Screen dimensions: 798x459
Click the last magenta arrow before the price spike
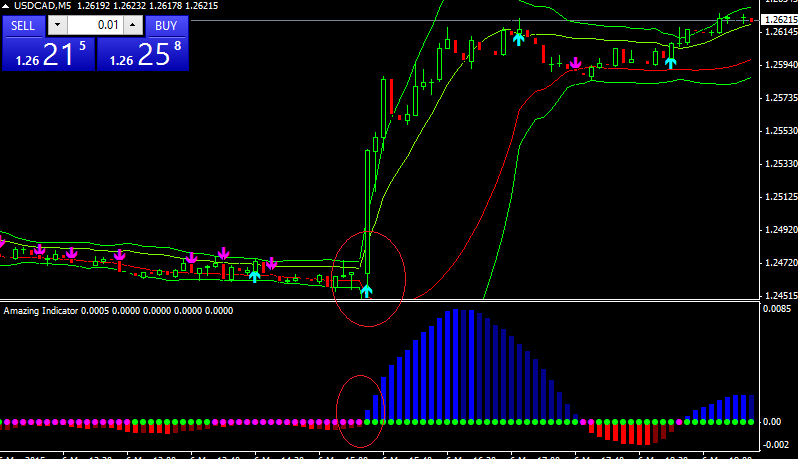click(272, 263)
